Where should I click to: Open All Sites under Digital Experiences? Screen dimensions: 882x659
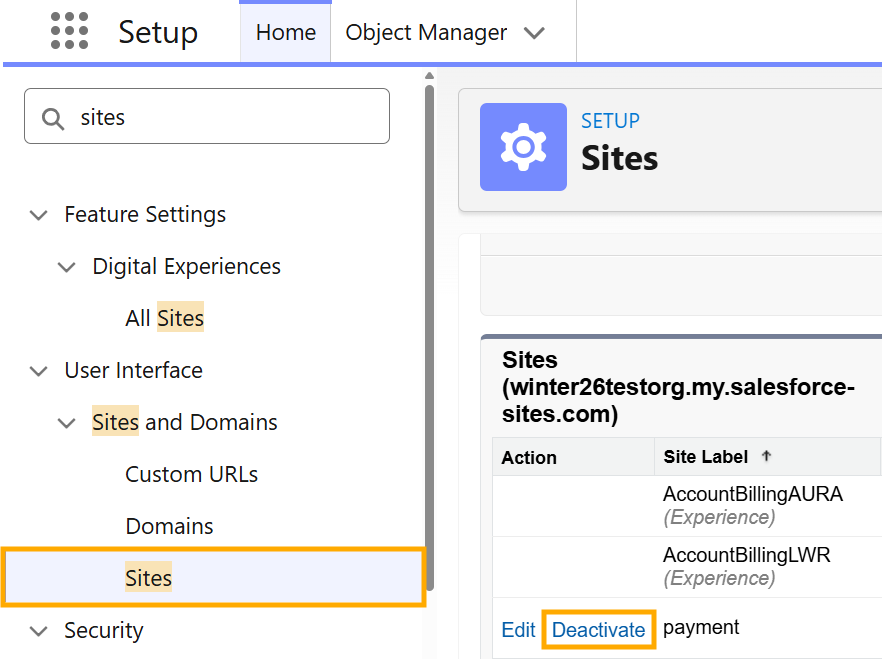(164, 318)
